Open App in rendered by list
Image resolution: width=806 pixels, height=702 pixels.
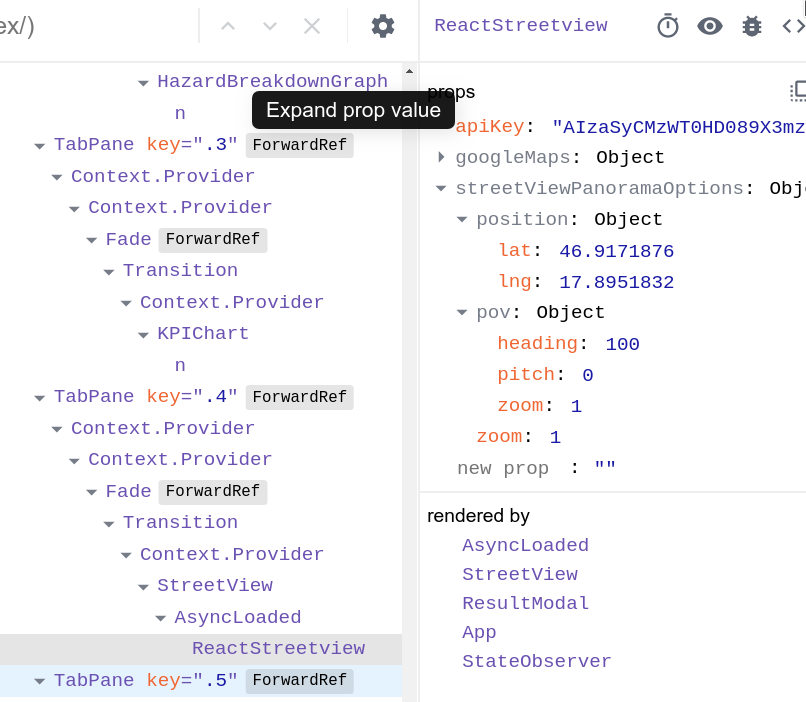tap(479, 632)
